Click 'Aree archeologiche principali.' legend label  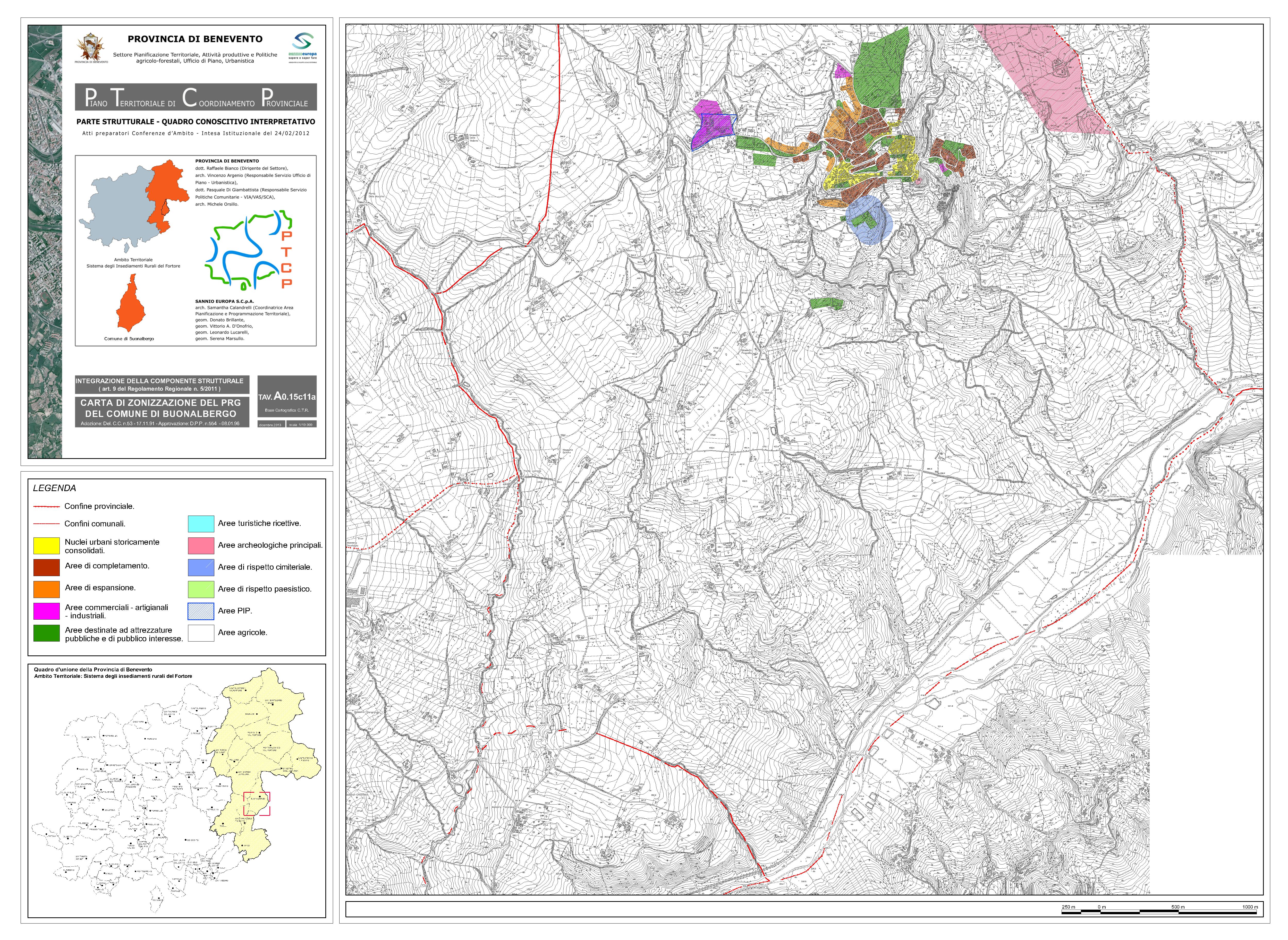click(x=270, y=546)
